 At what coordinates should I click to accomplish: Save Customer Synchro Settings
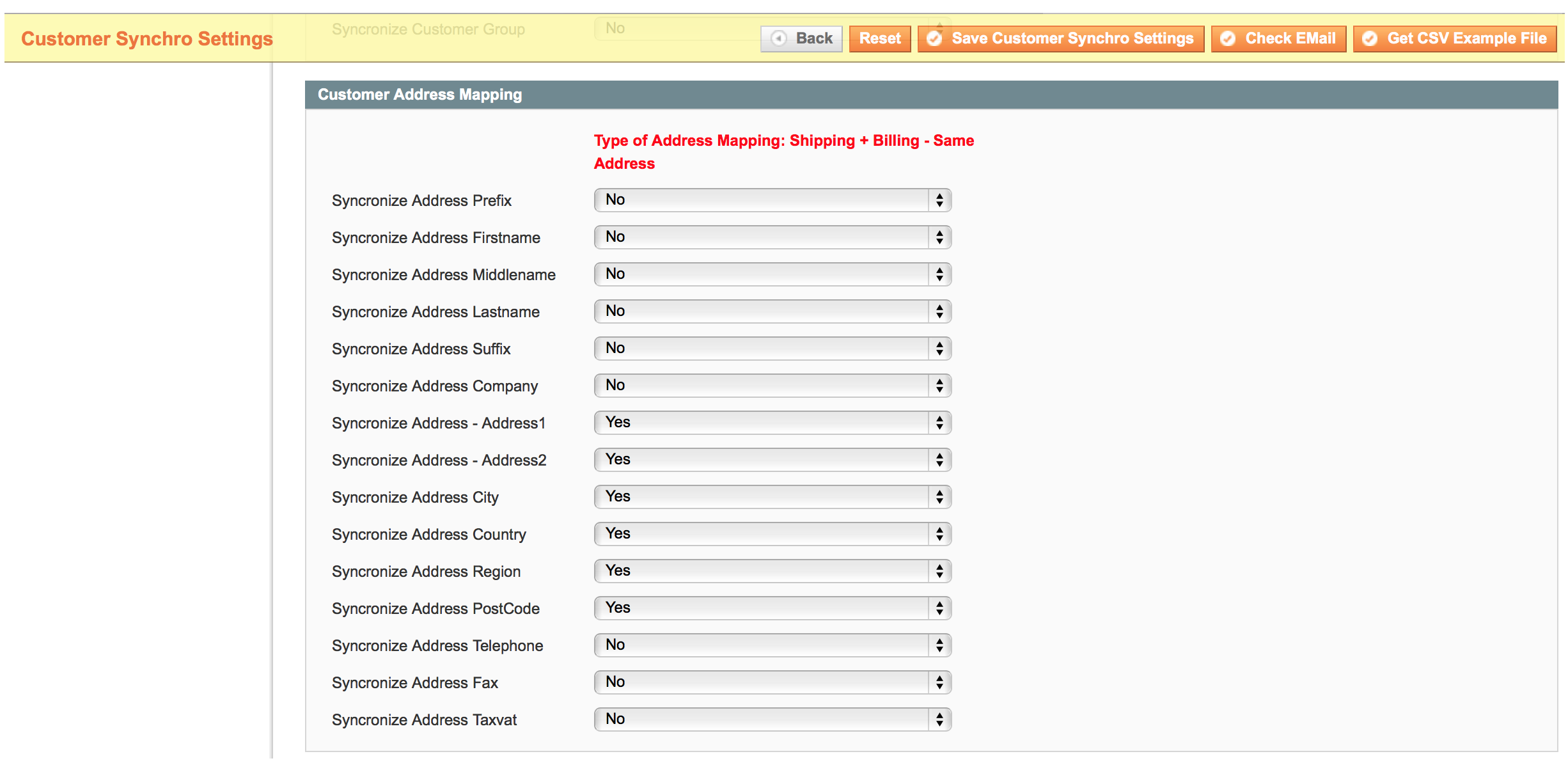tap(1061, 39)
